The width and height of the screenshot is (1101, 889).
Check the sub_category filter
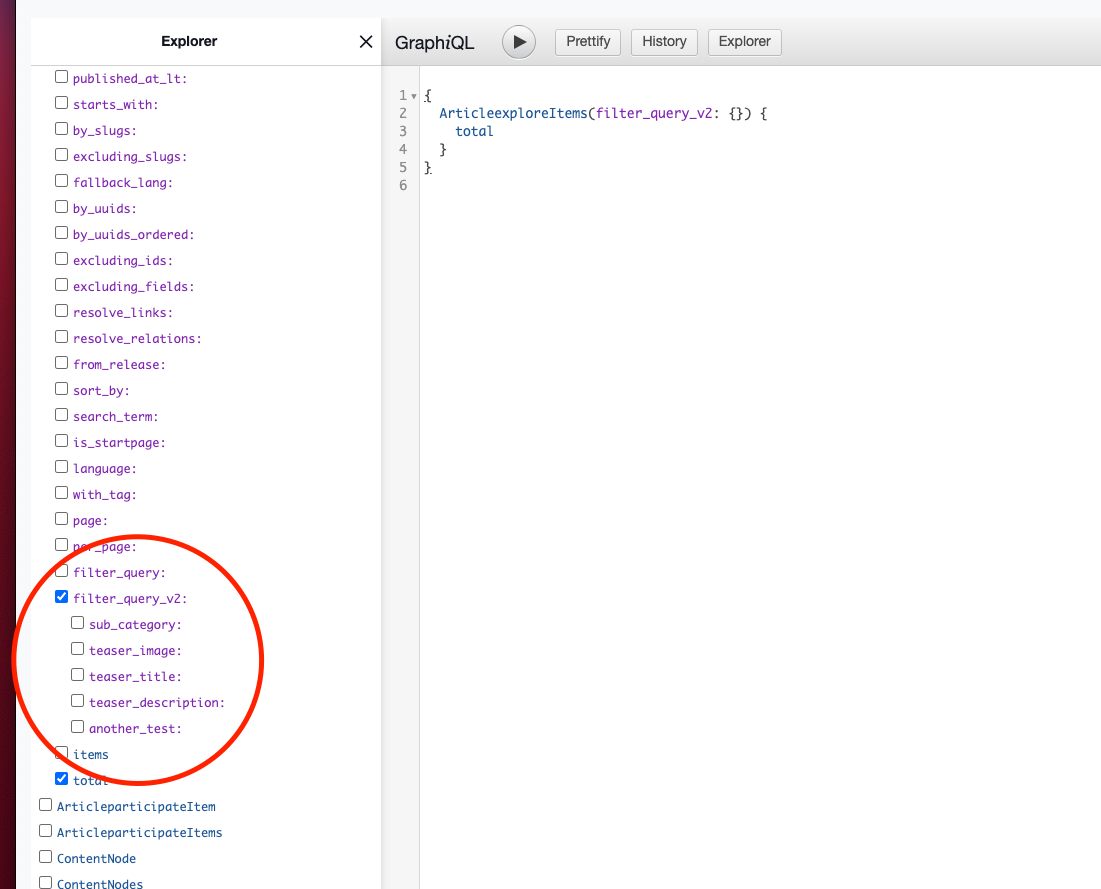tap(77, 622)
